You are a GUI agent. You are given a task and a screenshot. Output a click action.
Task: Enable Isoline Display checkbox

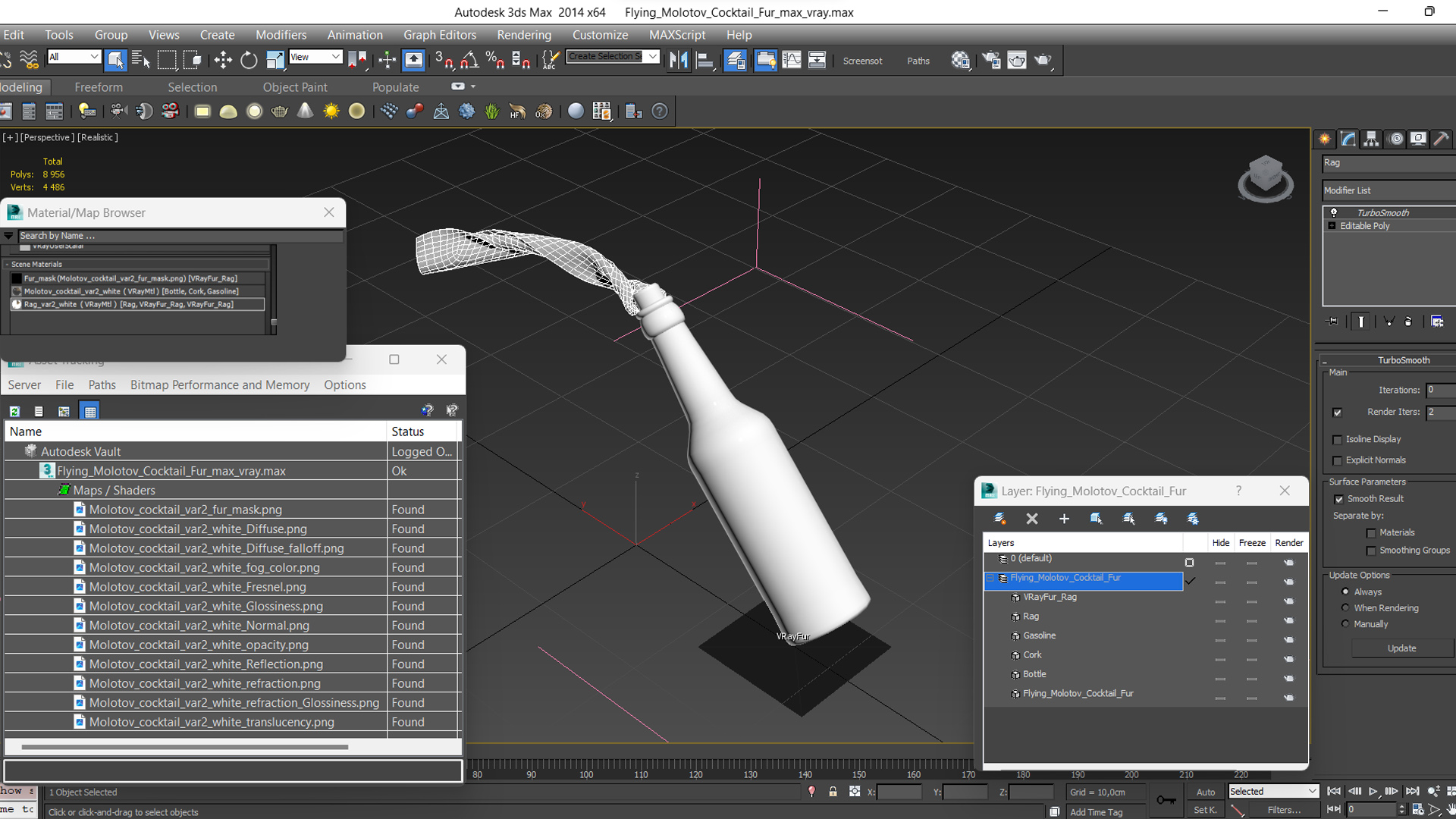coord(1338,440)
